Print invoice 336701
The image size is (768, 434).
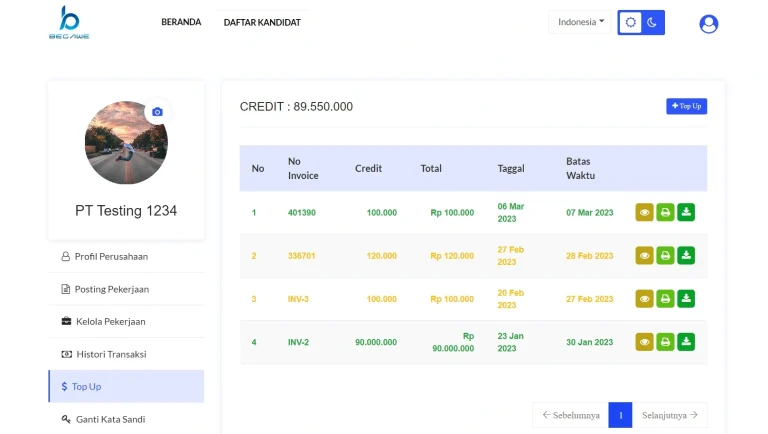665,256
